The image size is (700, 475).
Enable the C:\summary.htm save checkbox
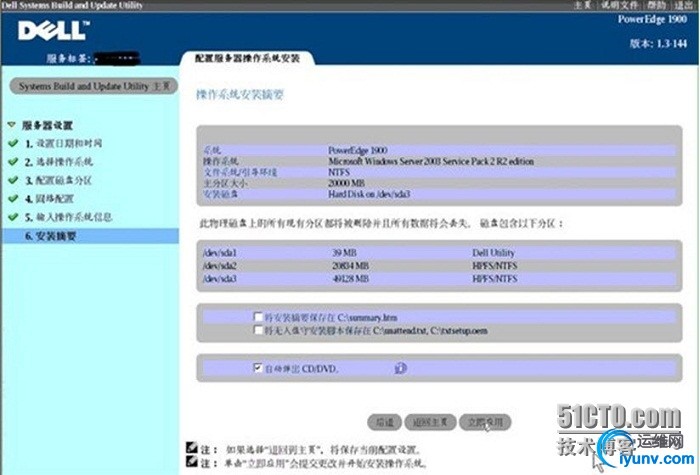coord(258,317)
